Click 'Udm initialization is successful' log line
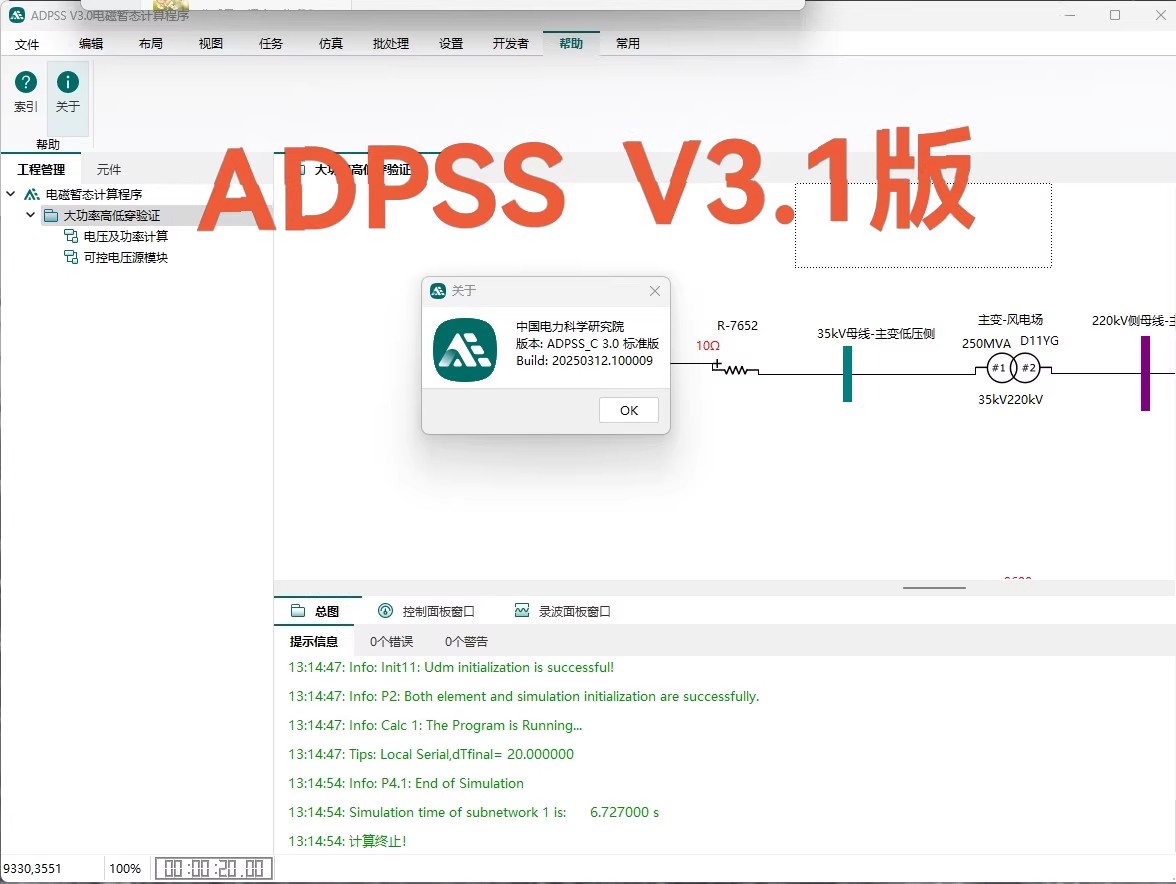 pos(451,667)
